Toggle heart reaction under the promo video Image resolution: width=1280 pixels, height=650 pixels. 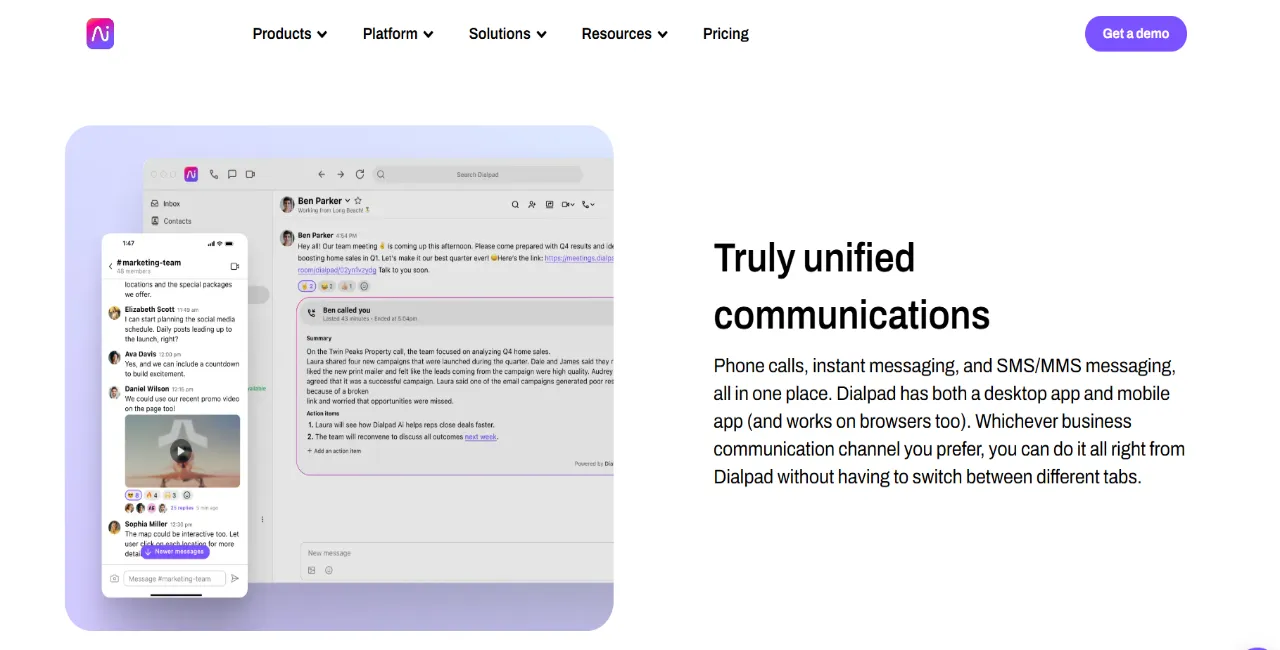coord(132,495)
